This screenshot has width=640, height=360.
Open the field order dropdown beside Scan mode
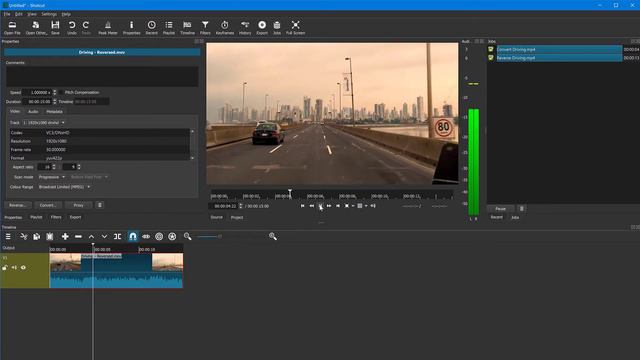click(x=89, y=177)
